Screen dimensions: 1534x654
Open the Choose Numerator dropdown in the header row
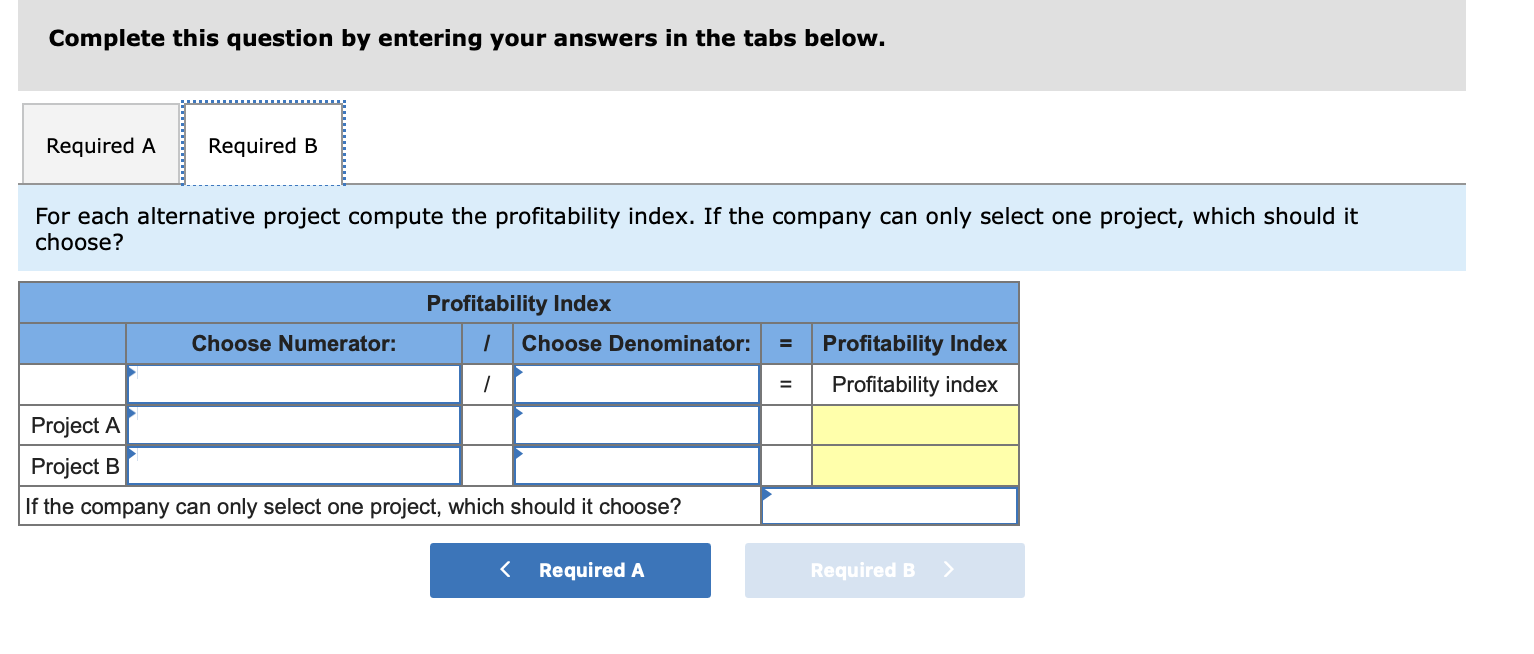pyautogui.click(x=293, y=384)
